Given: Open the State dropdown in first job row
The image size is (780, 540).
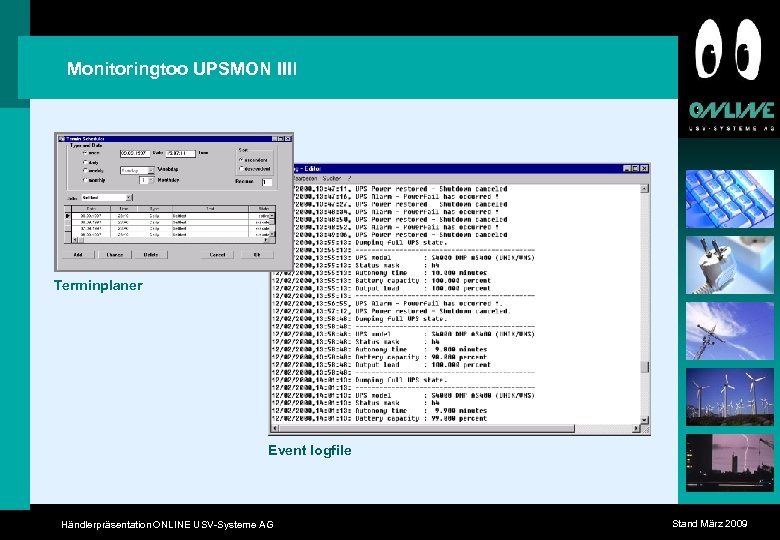Looking at the screenshot, I should click(x=272, y=216).
